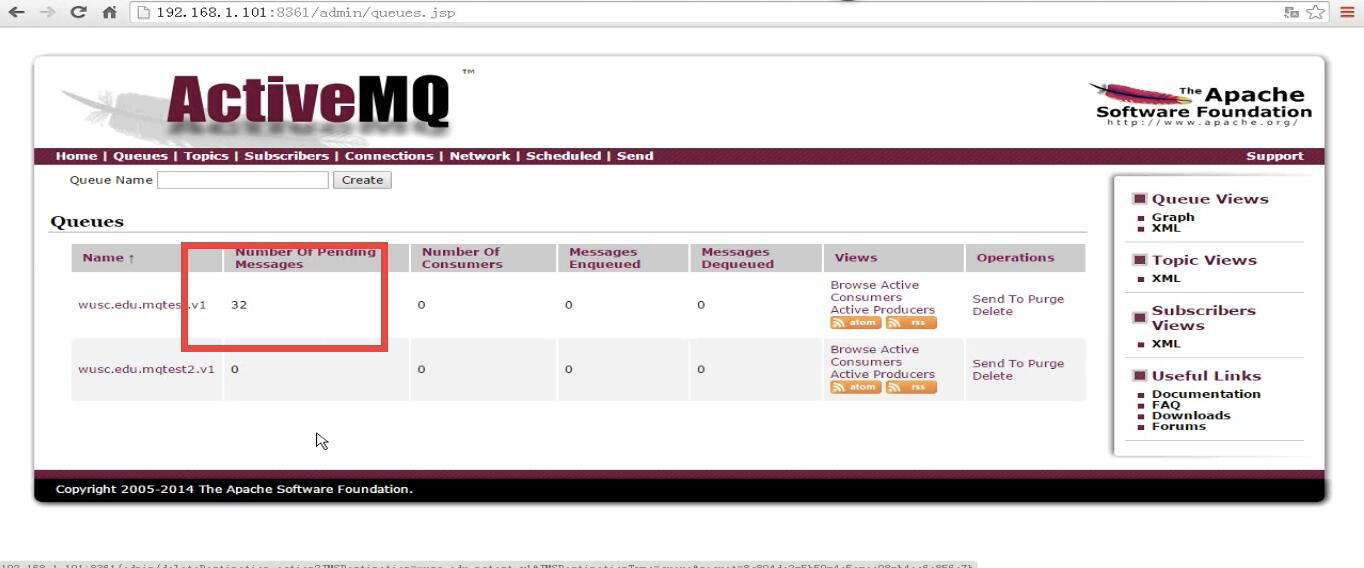The height and width of the screenshot is (568, 1364).
Task: Open the Send menu item
Action: click(x=635, y=156)
